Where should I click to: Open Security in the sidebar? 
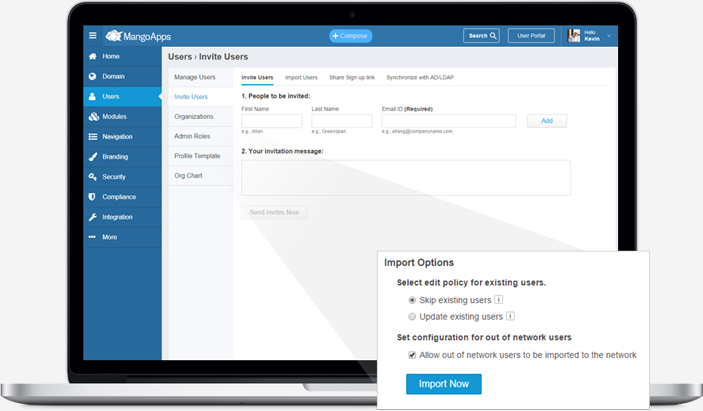pyautogui.click(x=122, y=177)
